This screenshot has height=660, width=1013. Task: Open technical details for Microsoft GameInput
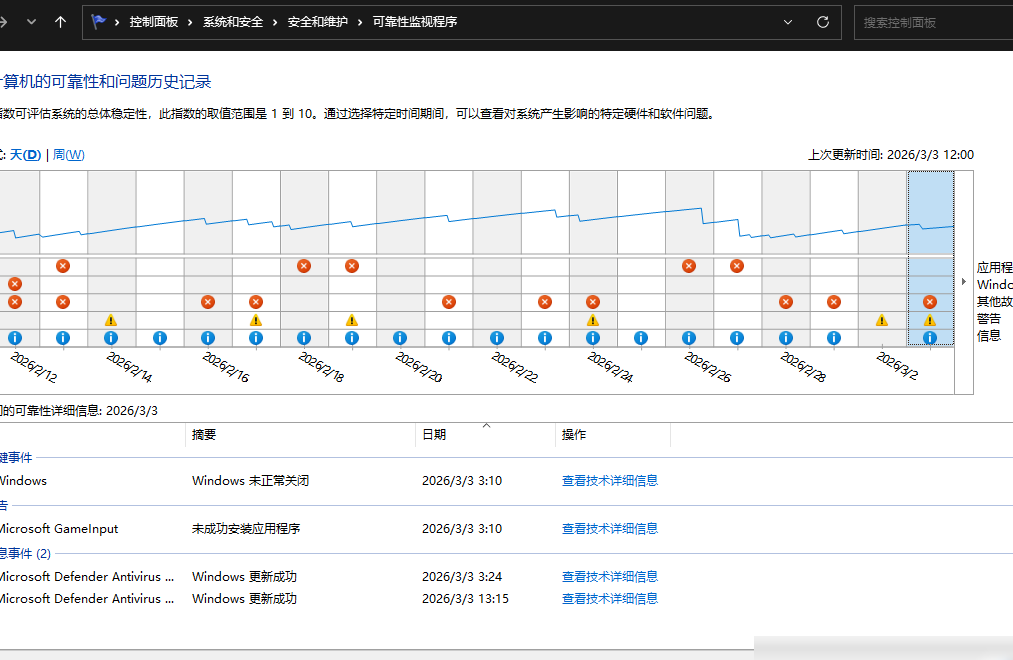point(610,528)
